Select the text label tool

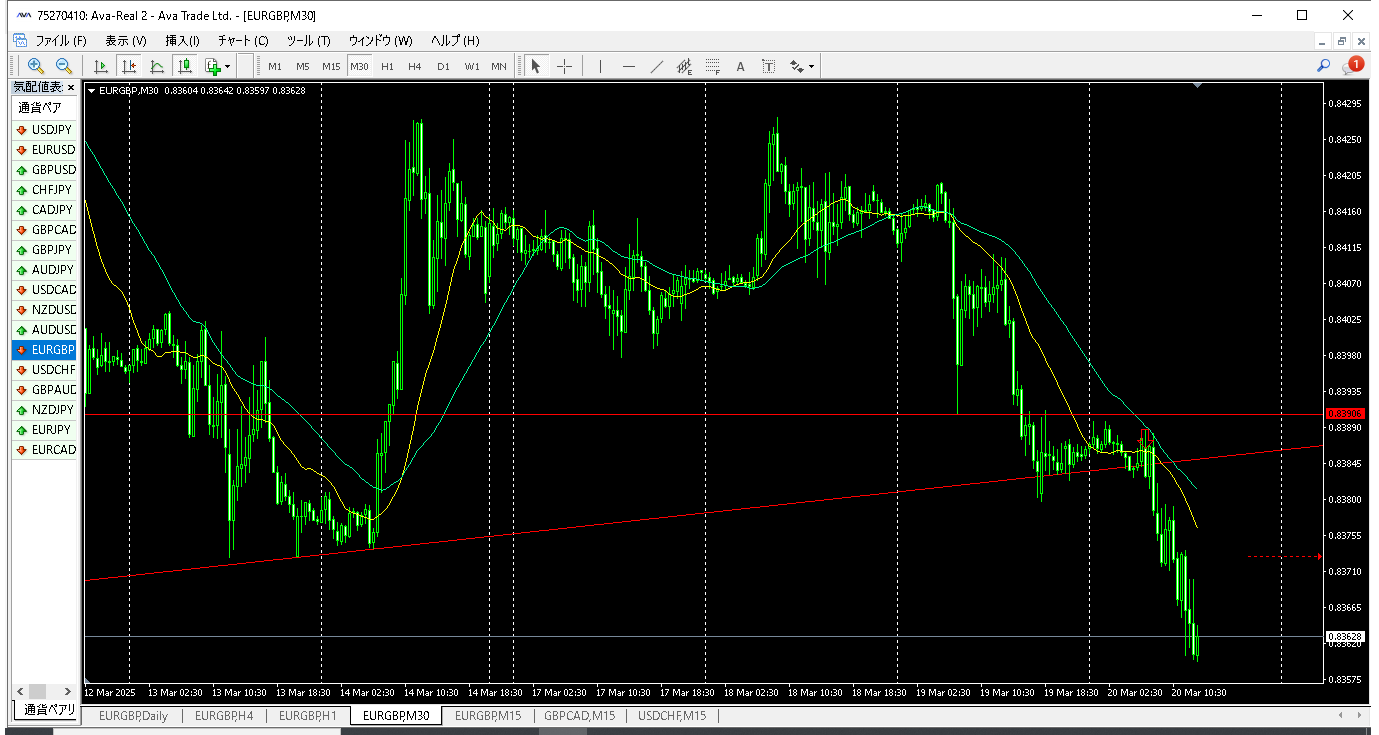pyautogui.click(x=768, y=66)
